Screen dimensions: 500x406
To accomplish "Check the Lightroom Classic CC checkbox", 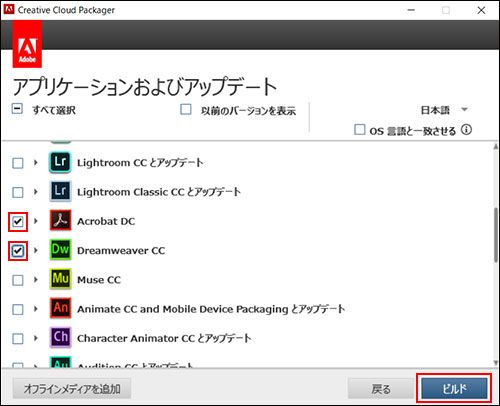I will click(18, 192).
